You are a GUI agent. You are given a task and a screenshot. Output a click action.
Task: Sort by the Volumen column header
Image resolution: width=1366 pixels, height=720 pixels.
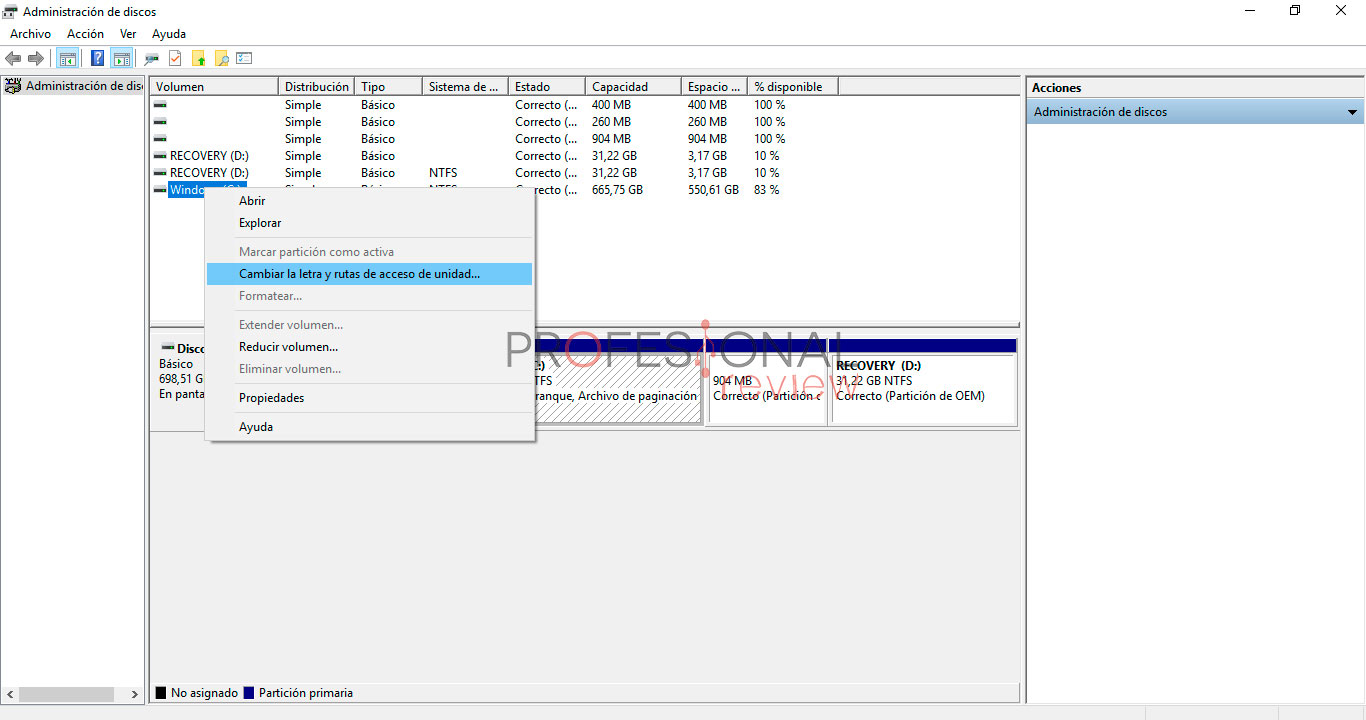point(214,87)
